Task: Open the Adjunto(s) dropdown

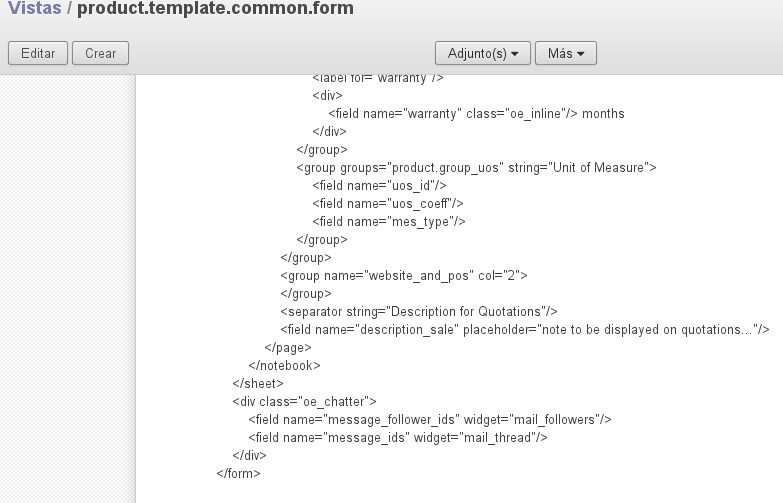Action: pyautogui.click(x=482, y=53)
